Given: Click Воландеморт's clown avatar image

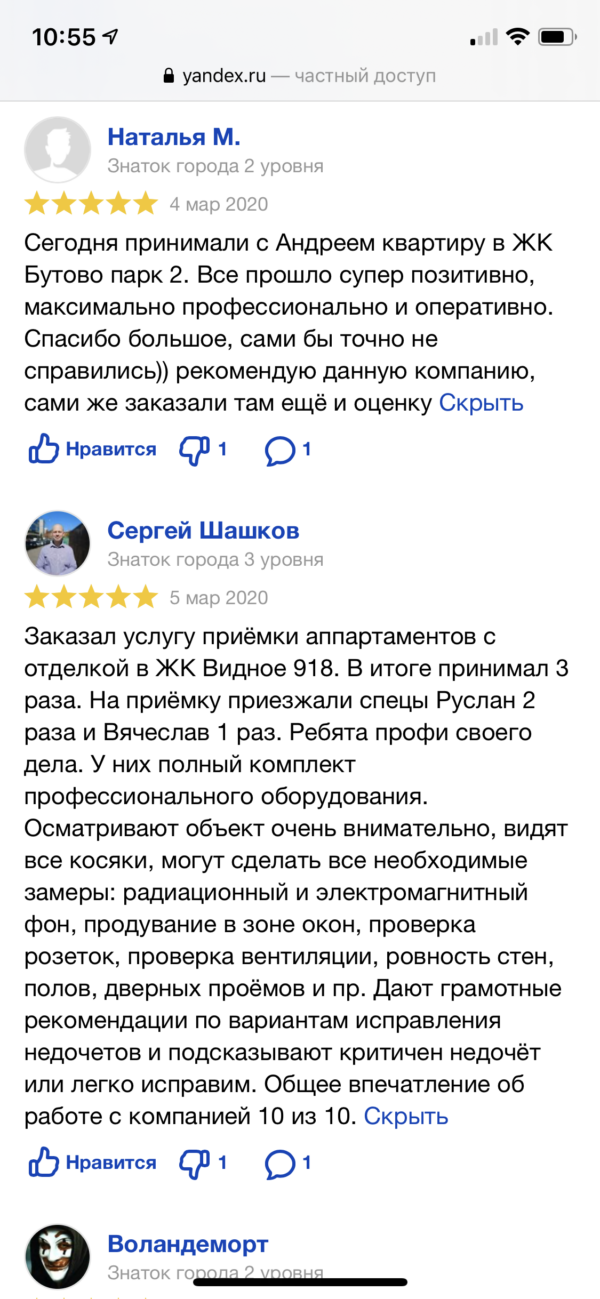Looking at the screenshot, I should pos(57,1255).
